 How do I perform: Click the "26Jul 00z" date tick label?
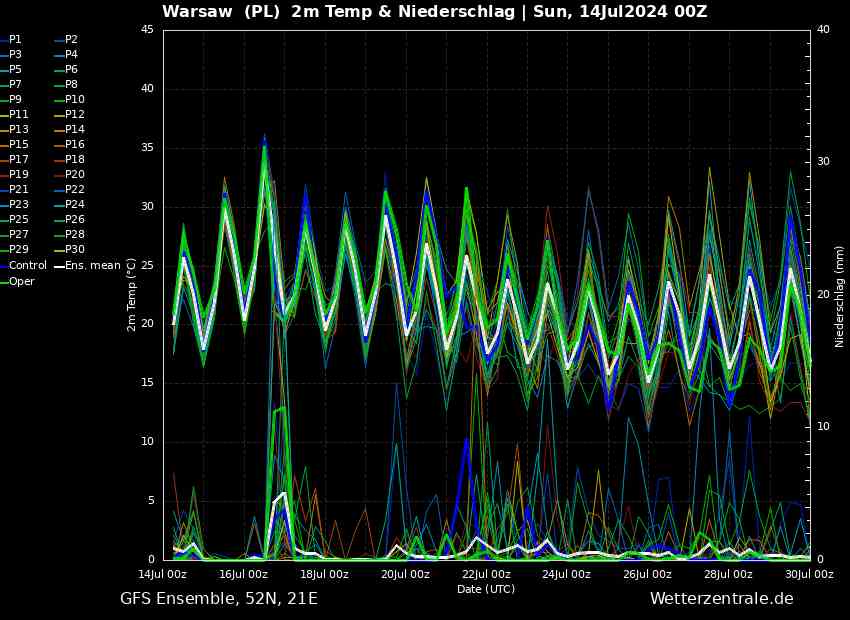coord(648,574)
